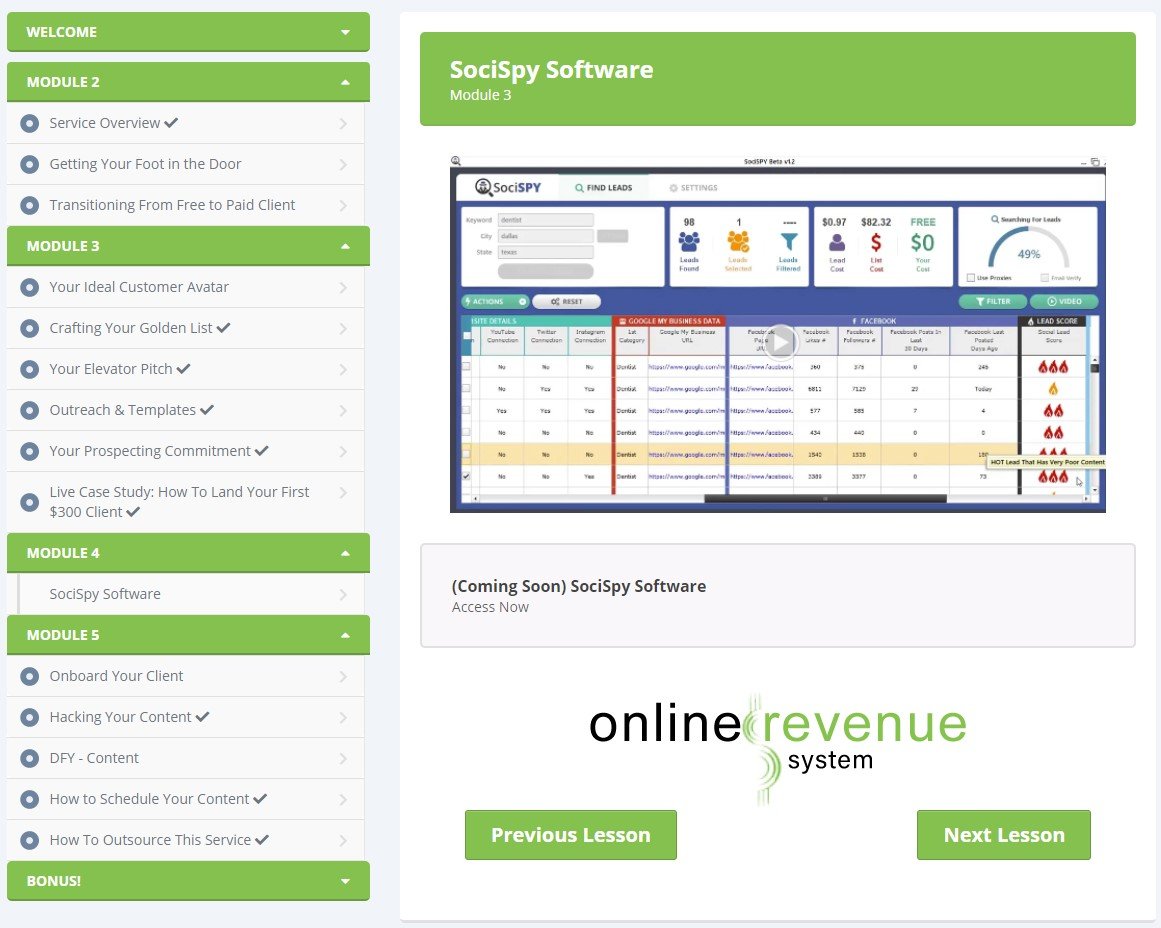Click the lesson icon beside DFY - Content
1161x928 pixels.
tap(29, 758)
